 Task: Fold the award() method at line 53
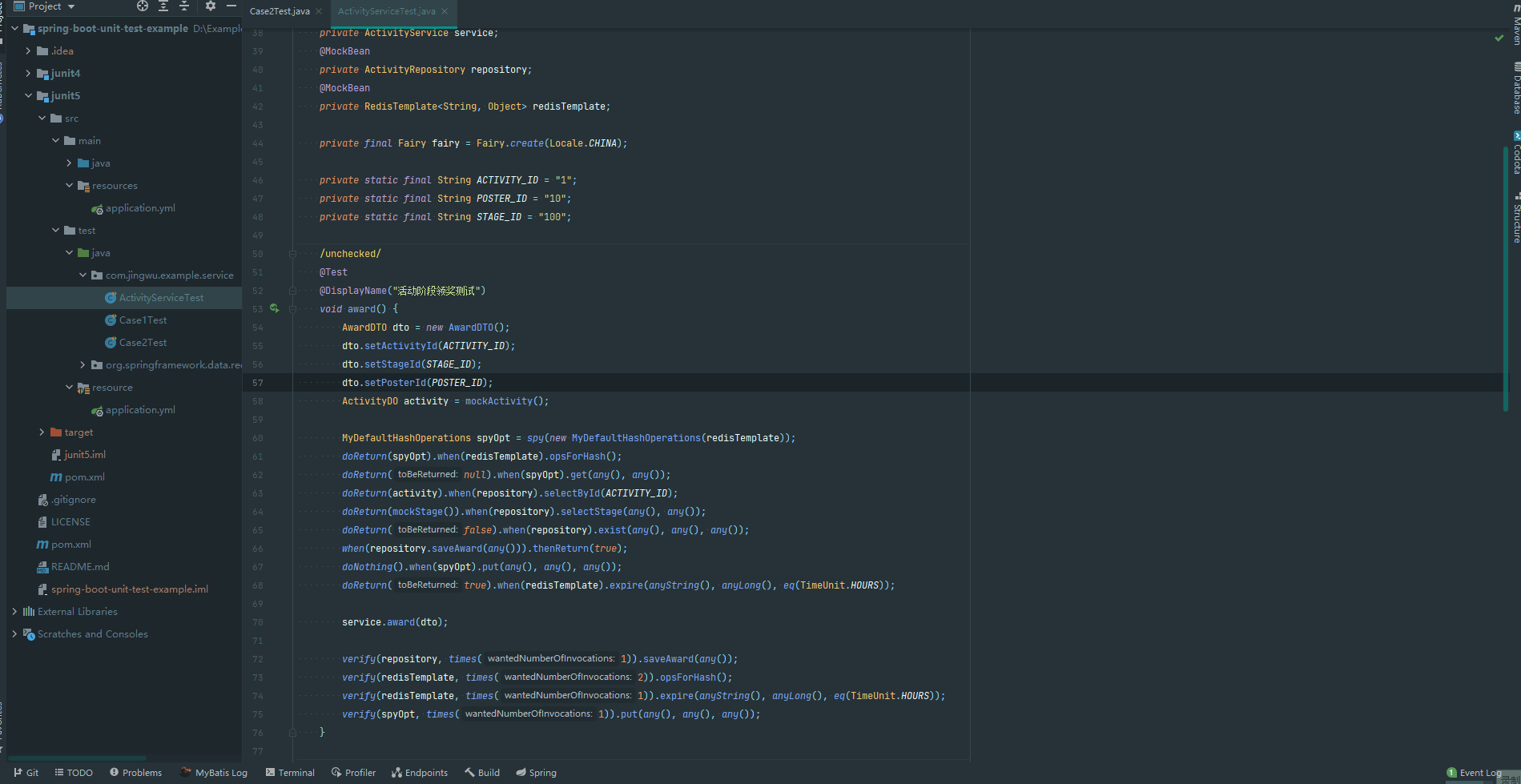pyautogui.click(x=292, y=309)
